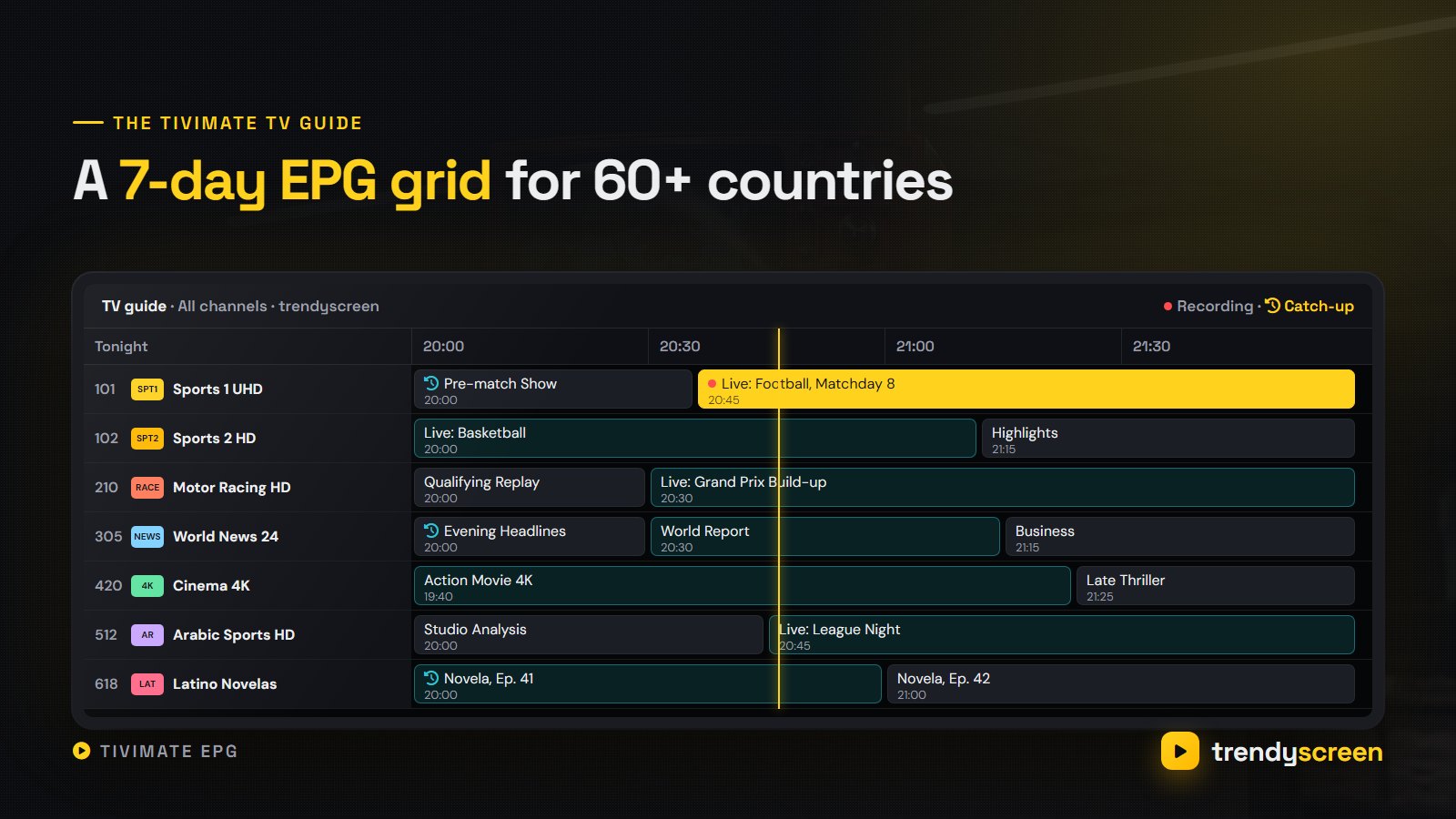Open the Business program at 21:15
Screen dimensions: 1456x819
pos(1180,537)
